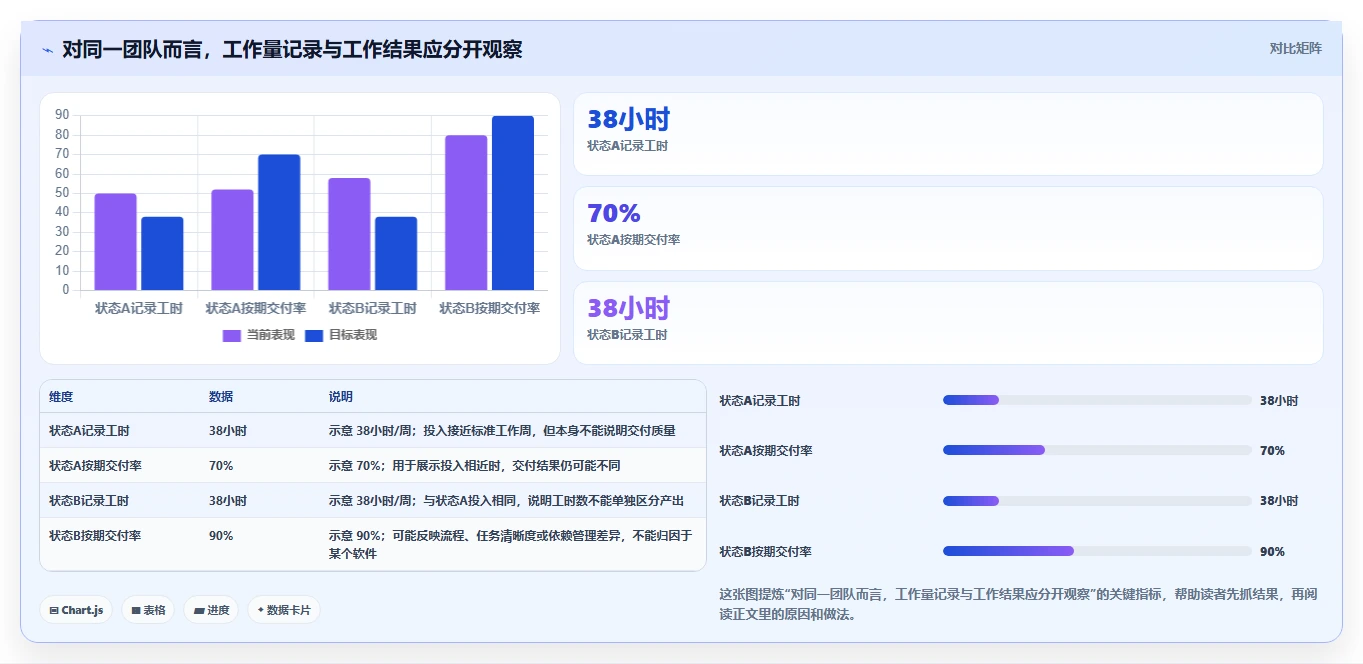Click the 表格 chip
The width and height of the screenshot is (1363, 664).
(148, 610)
